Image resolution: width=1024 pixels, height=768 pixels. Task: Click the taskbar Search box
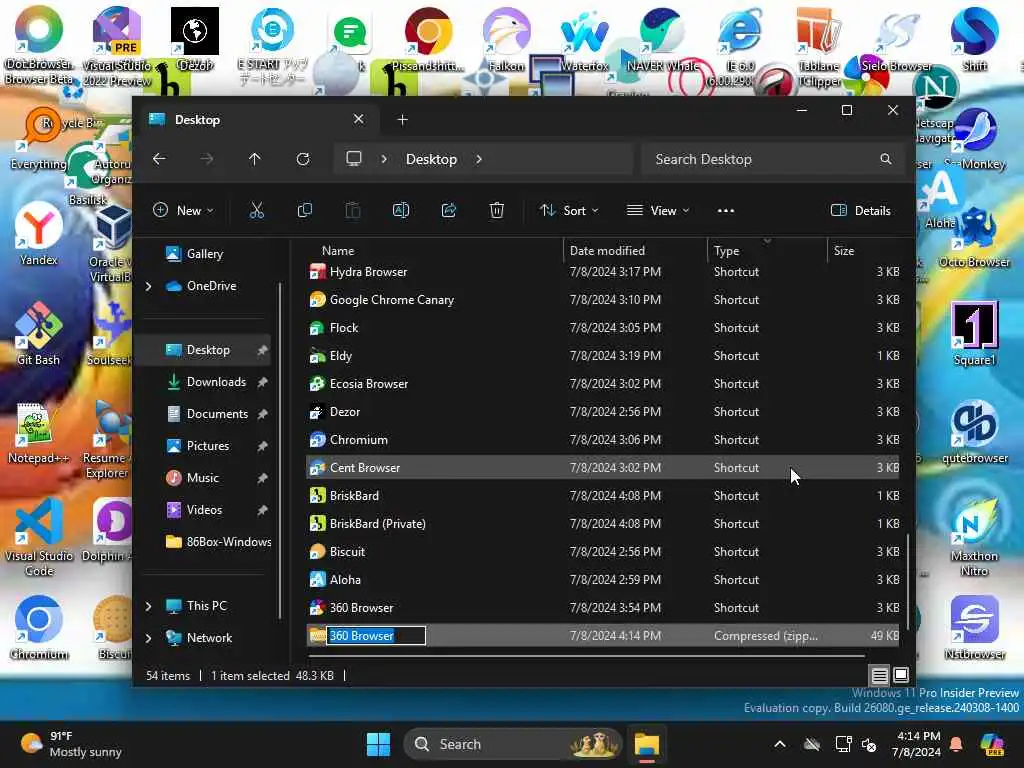[513, 744]
